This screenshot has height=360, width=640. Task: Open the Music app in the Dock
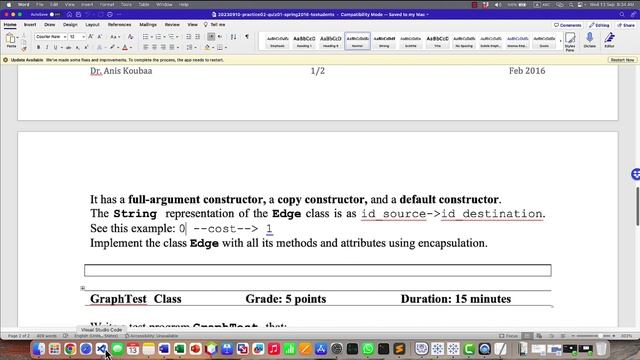click(273, 349)
